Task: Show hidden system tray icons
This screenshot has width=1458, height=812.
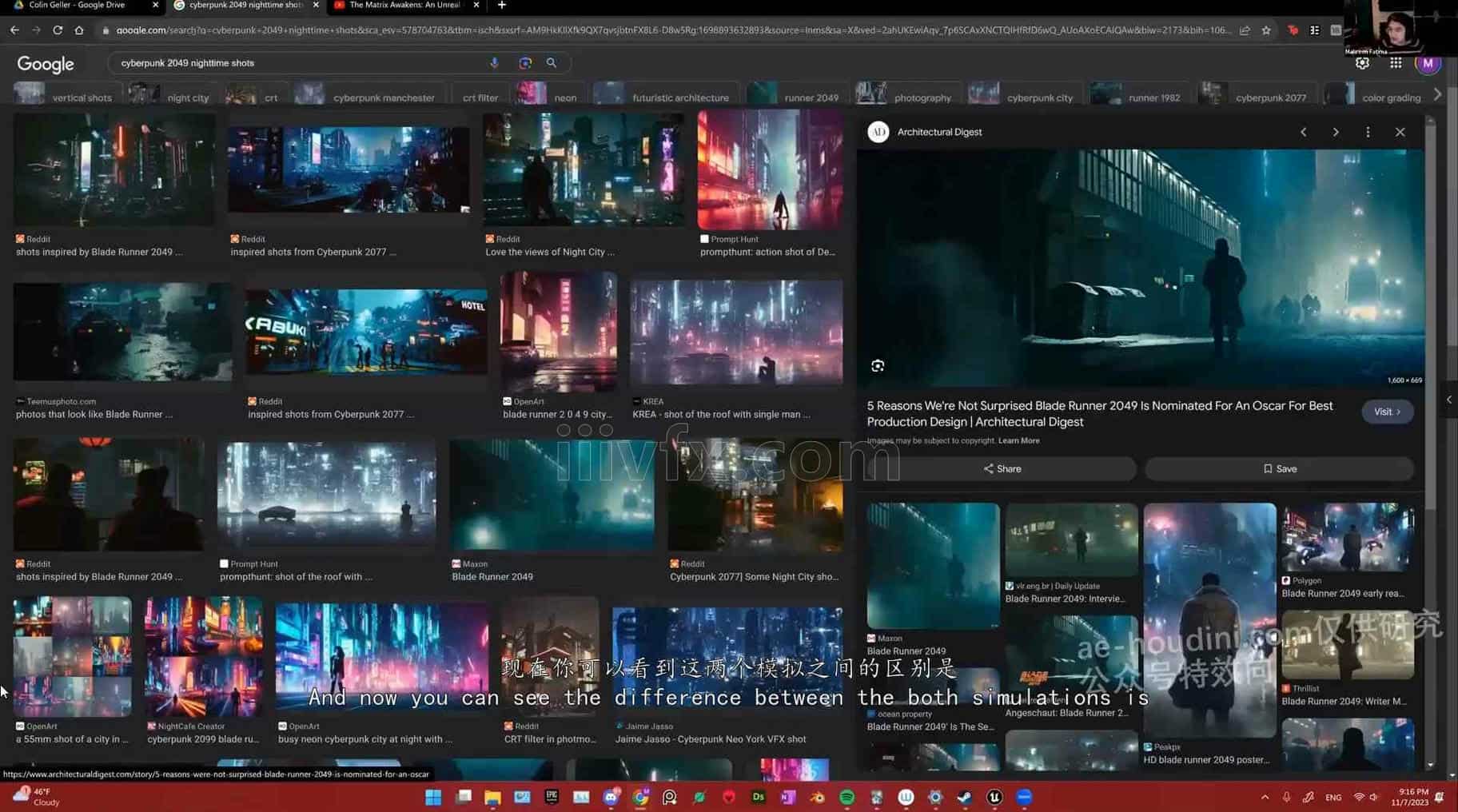Action: (1265, 797)
